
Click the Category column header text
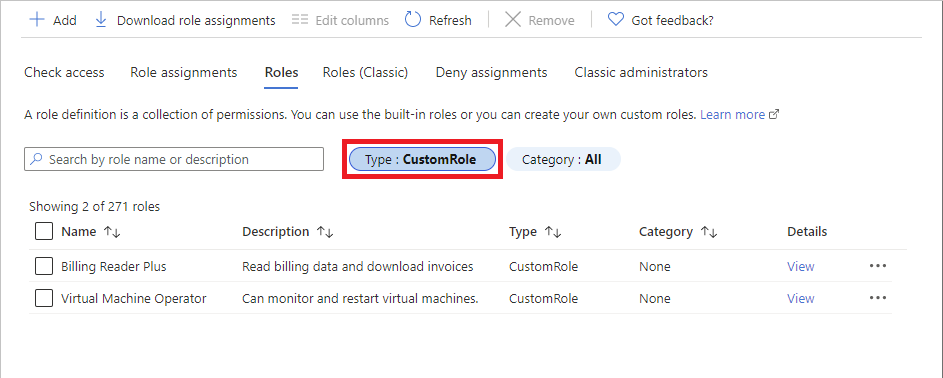pos(666,231)
